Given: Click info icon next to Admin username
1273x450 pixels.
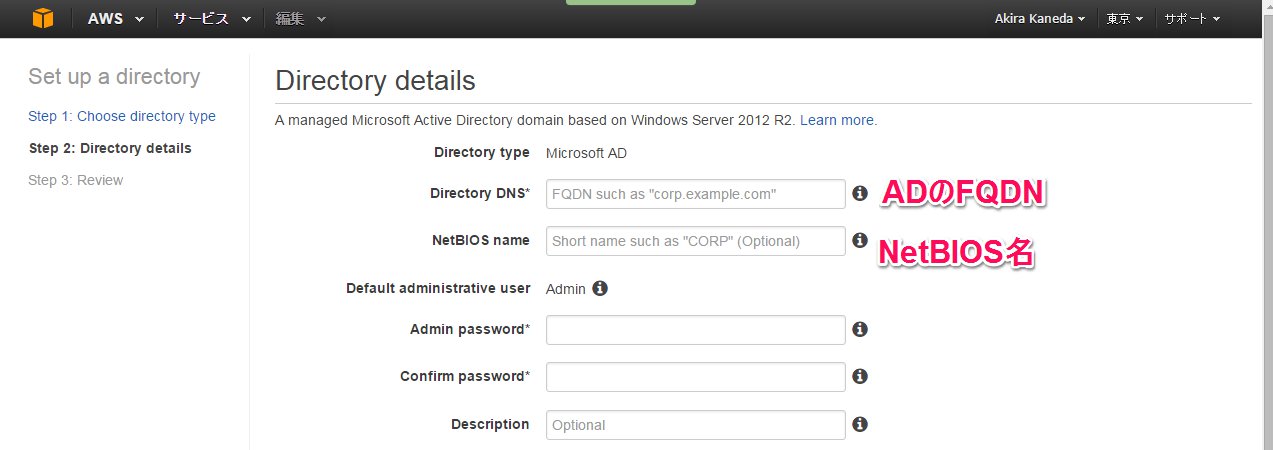Looking at the screenshot, I should (x=600, y=289).
